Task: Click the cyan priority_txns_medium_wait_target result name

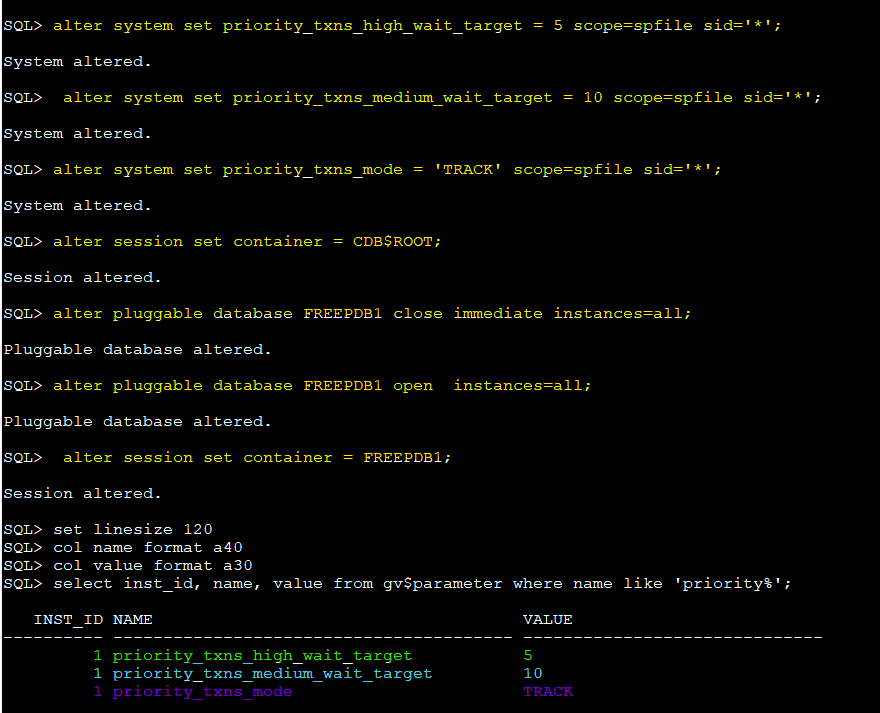Action: tap(272, 674)
